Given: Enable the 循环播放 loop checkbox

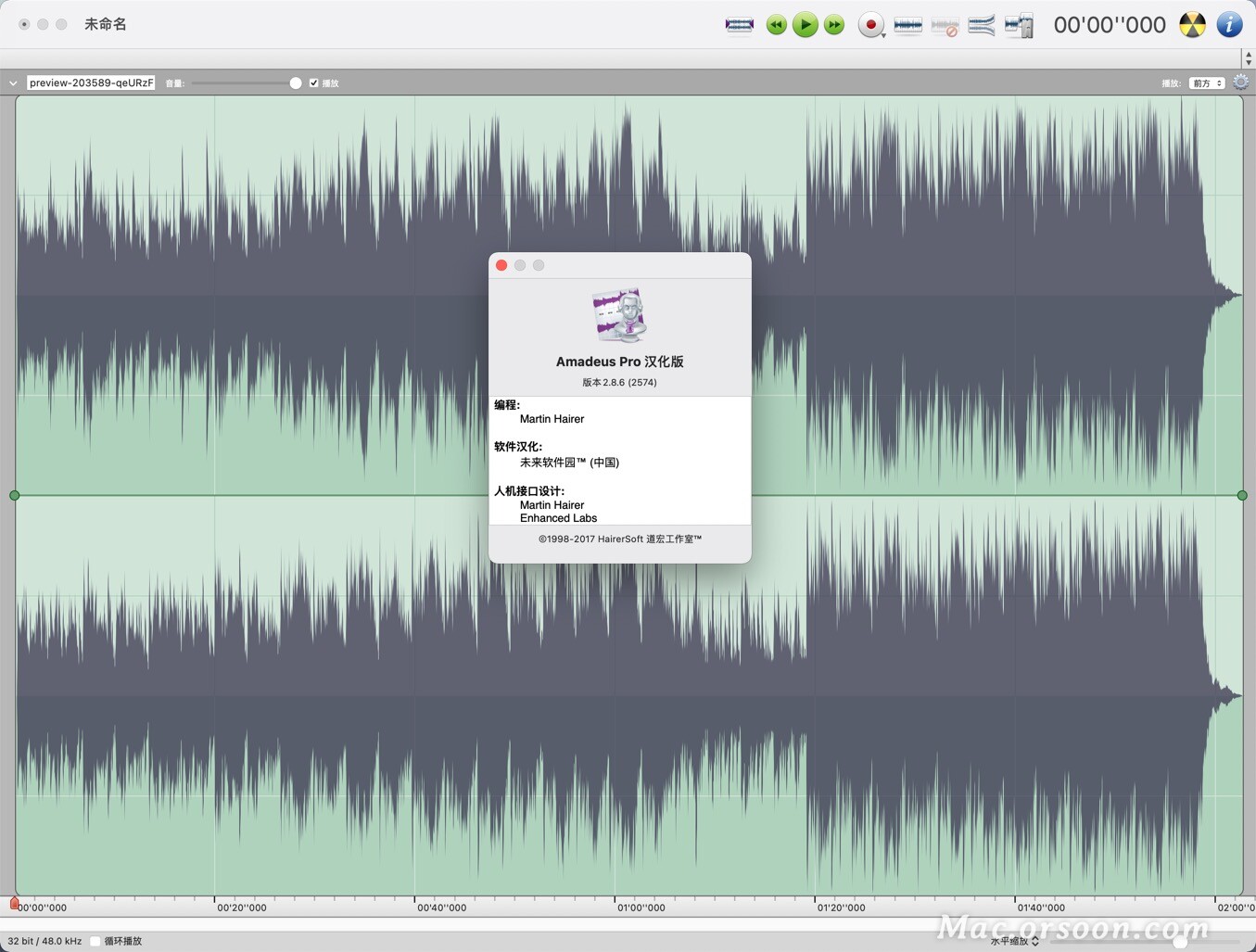Looking at the screenshot, I should (95, 941).
